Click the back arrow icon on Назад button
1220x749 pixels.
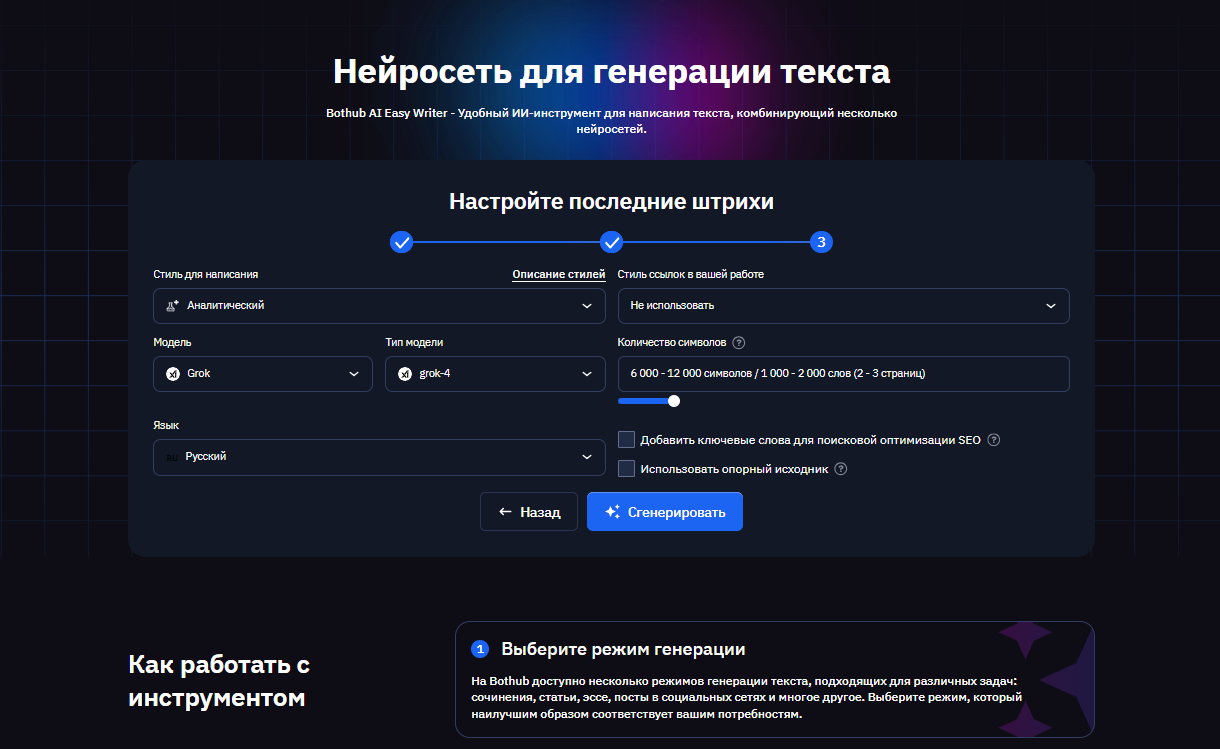(504, 511)
